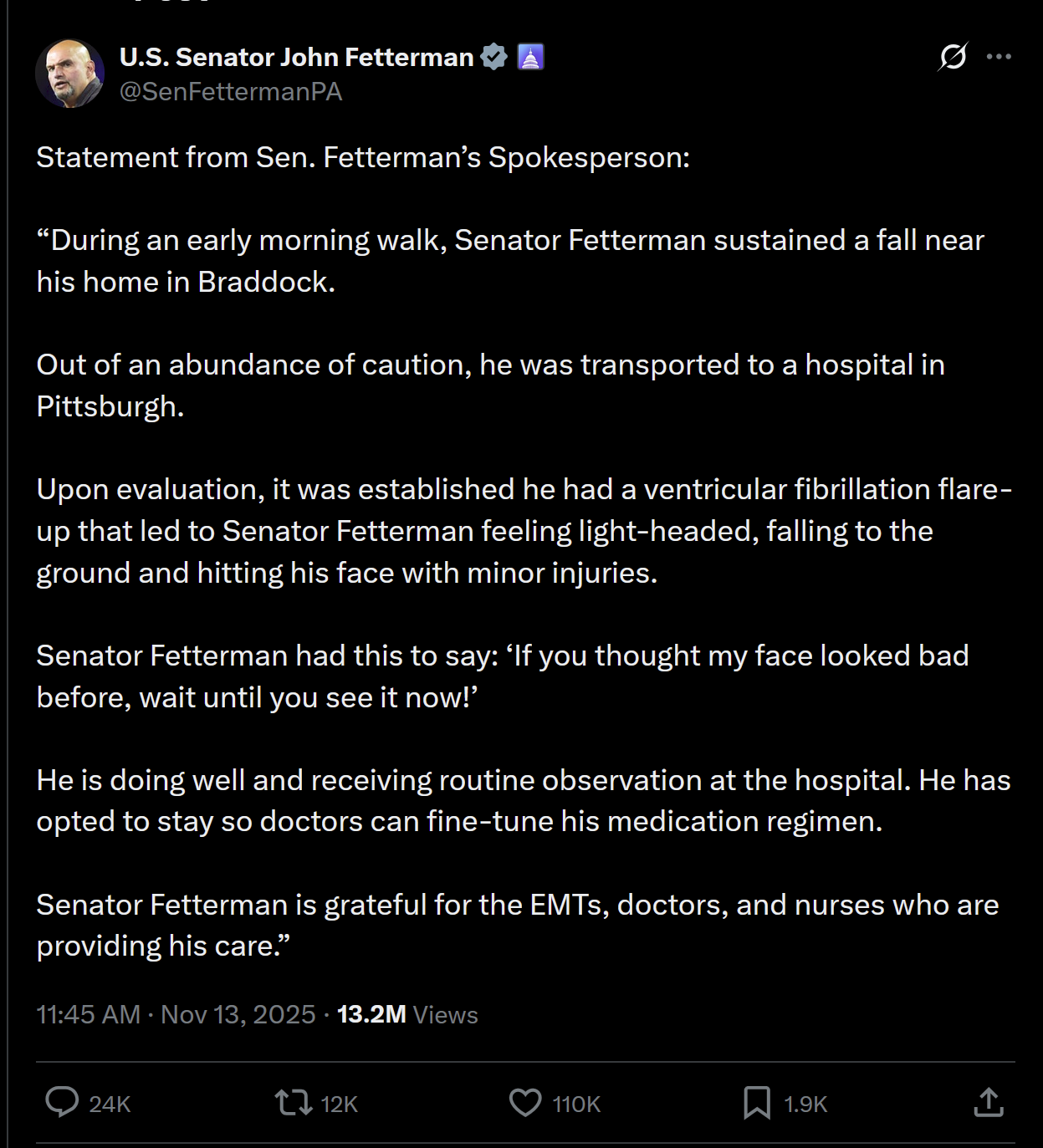Image resolution: width=1043 pixels, height=1148 pixels.
Task: Click the blue verified checkmark badge
Action: click(x=494, y=57)
